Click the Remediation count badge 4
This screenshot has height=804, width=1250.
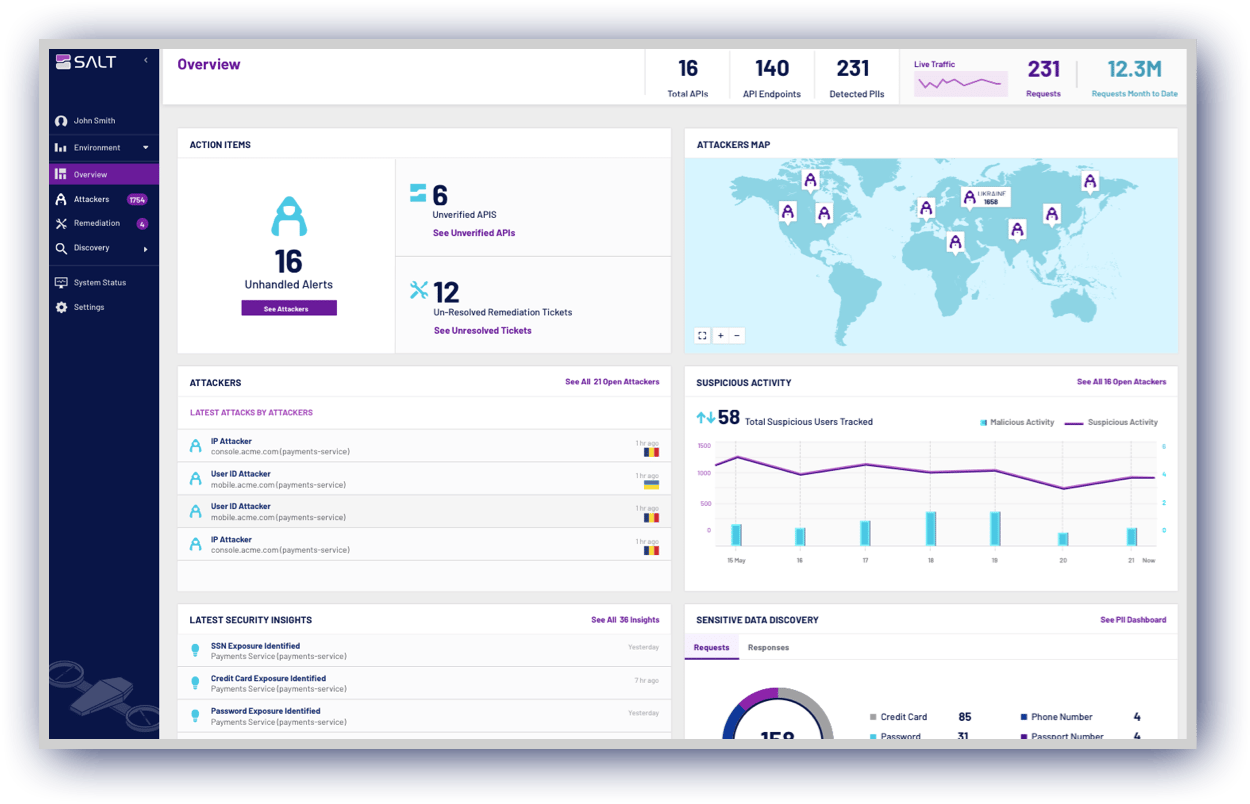(142, 224)
